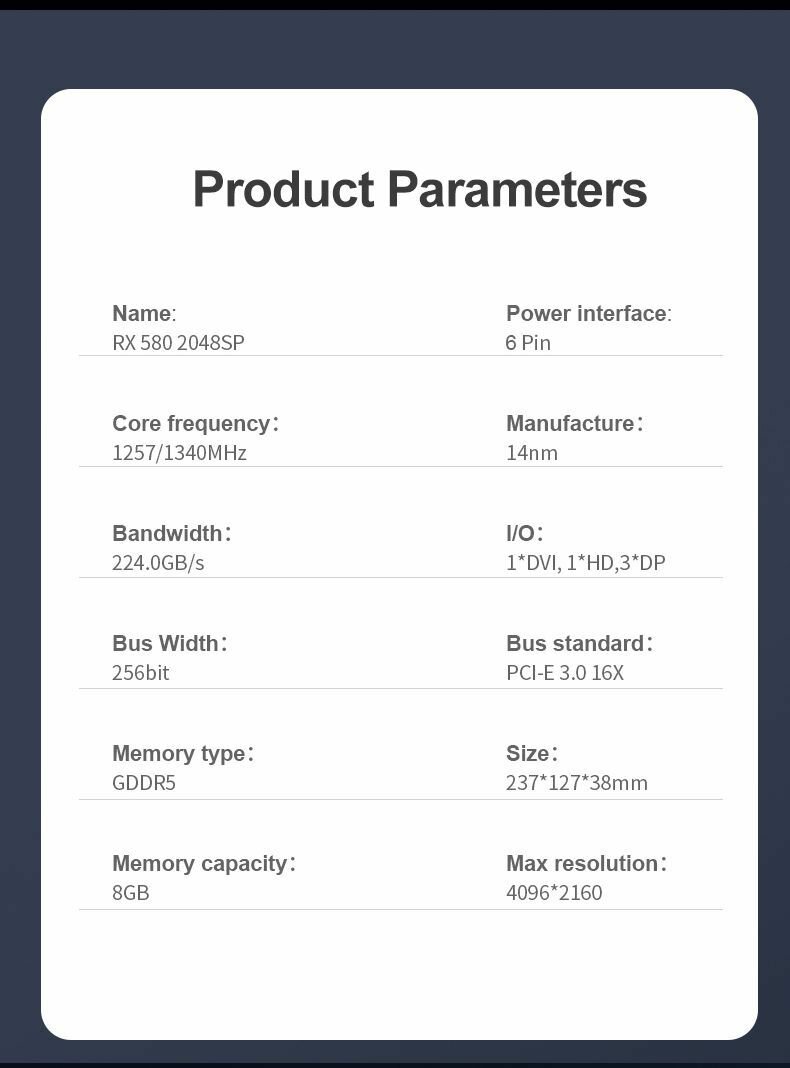Click the Memory type label
Image resolution: width=790 pixels, height=1068 pixels.
coord(182,754)
